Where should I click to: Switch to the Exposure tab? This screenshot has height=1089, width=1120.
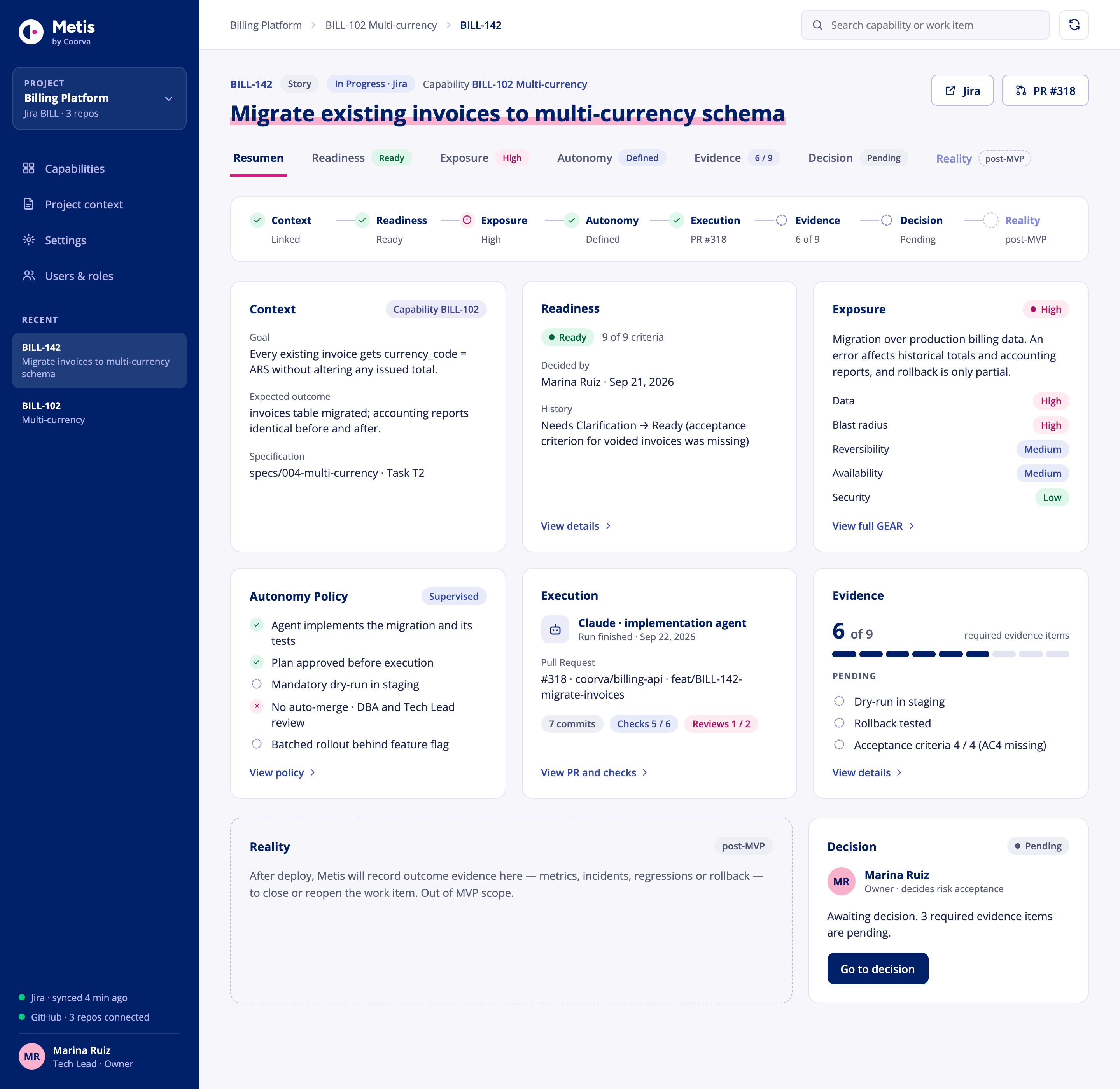(x=485, y=158)
